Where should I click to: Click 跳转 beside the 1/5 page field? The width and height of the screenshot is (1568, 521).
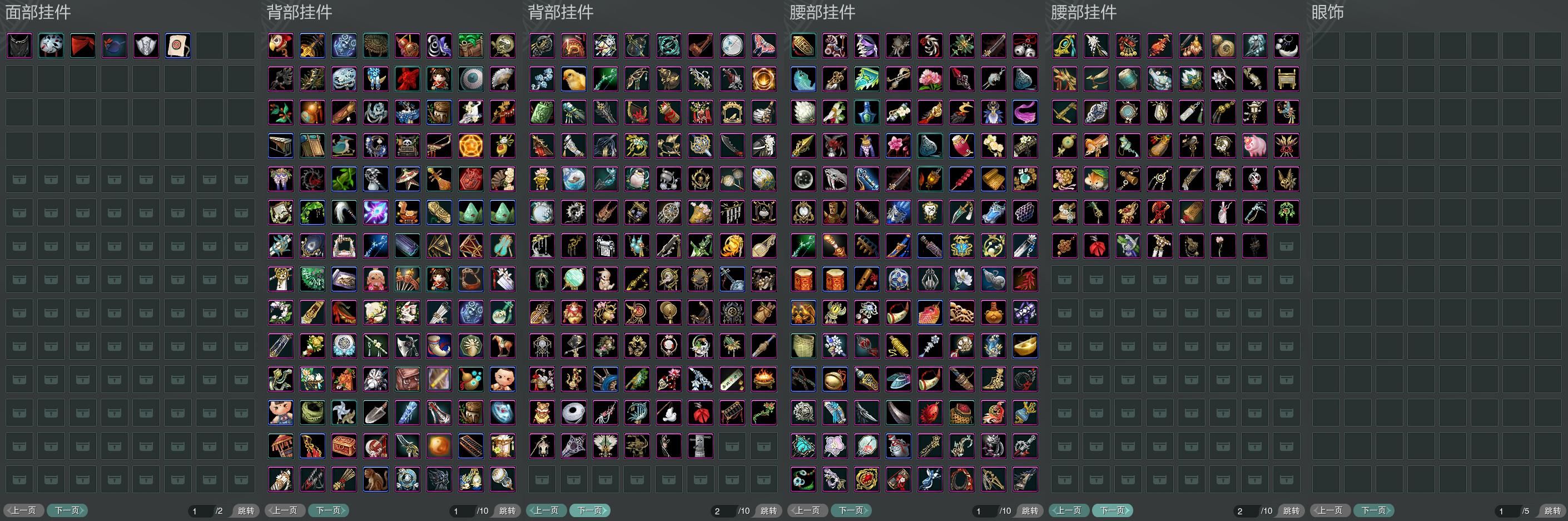(1552, 510)
